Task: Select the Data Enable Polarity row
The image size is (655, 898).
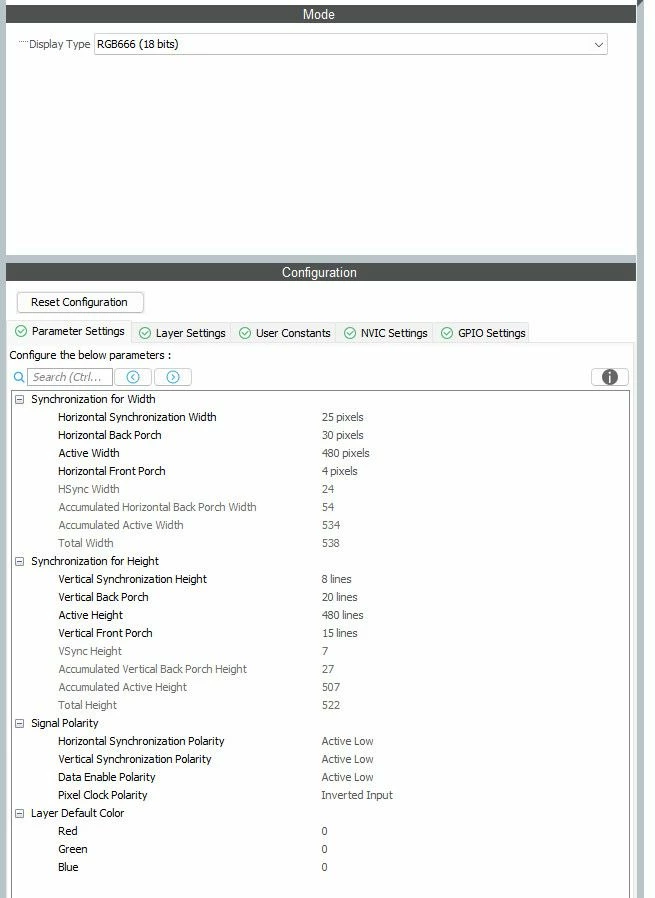Action: click(x=321, y=777)
